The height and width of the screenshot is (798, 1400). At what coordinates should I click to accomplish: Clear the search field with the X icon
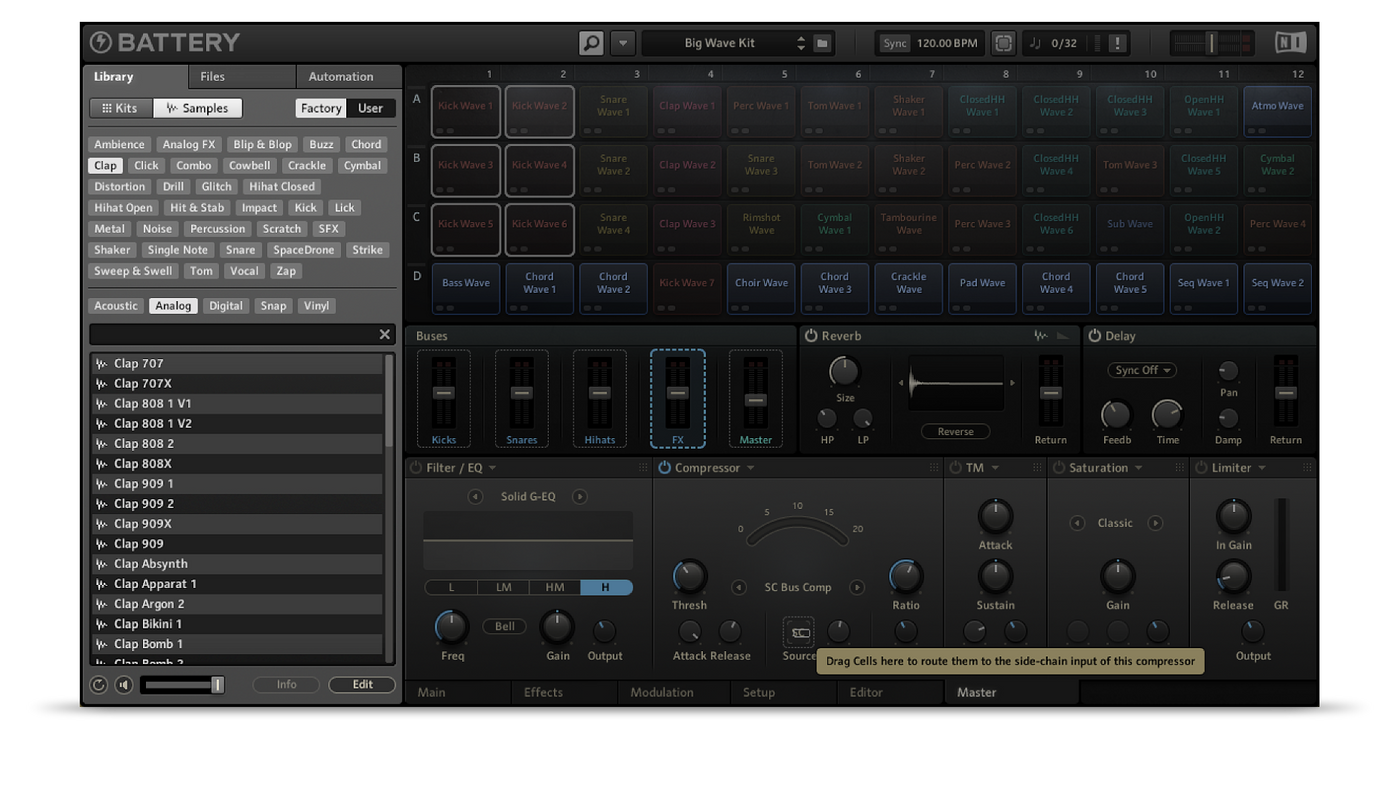384,334
